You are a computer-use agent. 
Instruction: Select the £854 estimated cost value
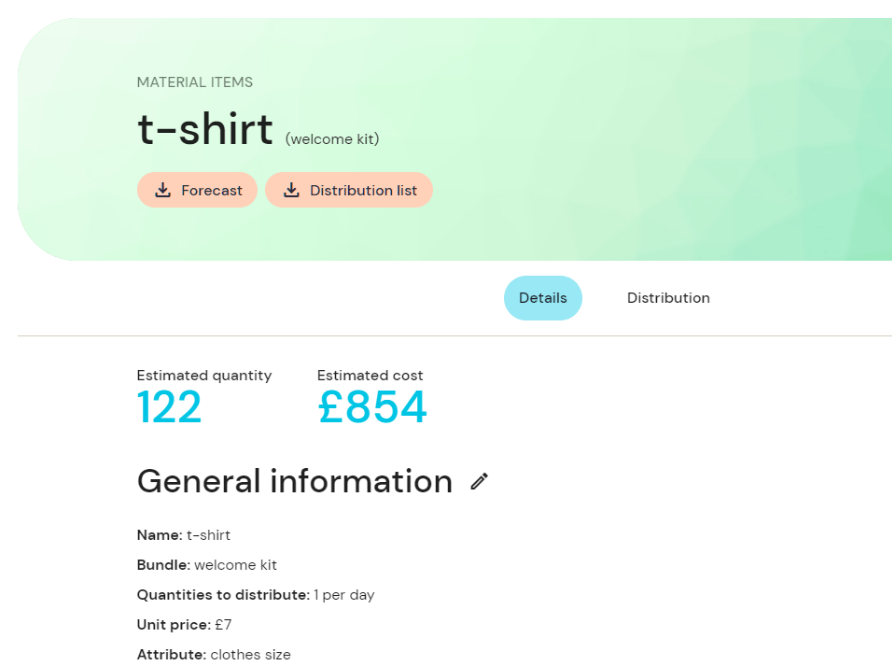click(x=372, y=407)
